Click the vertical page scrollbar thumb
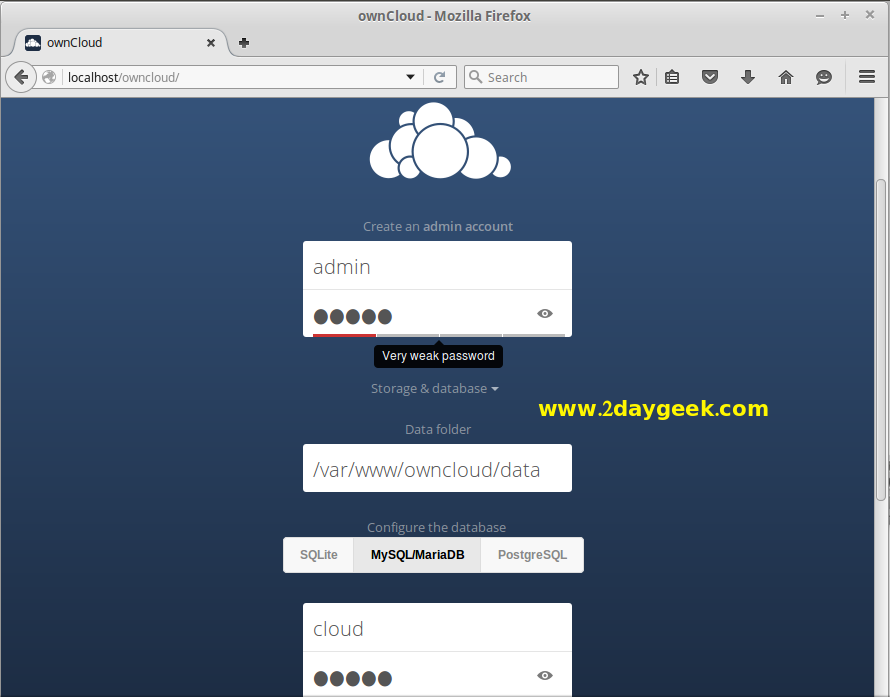Viewport: 890px width, 697px height. [881, 339]
